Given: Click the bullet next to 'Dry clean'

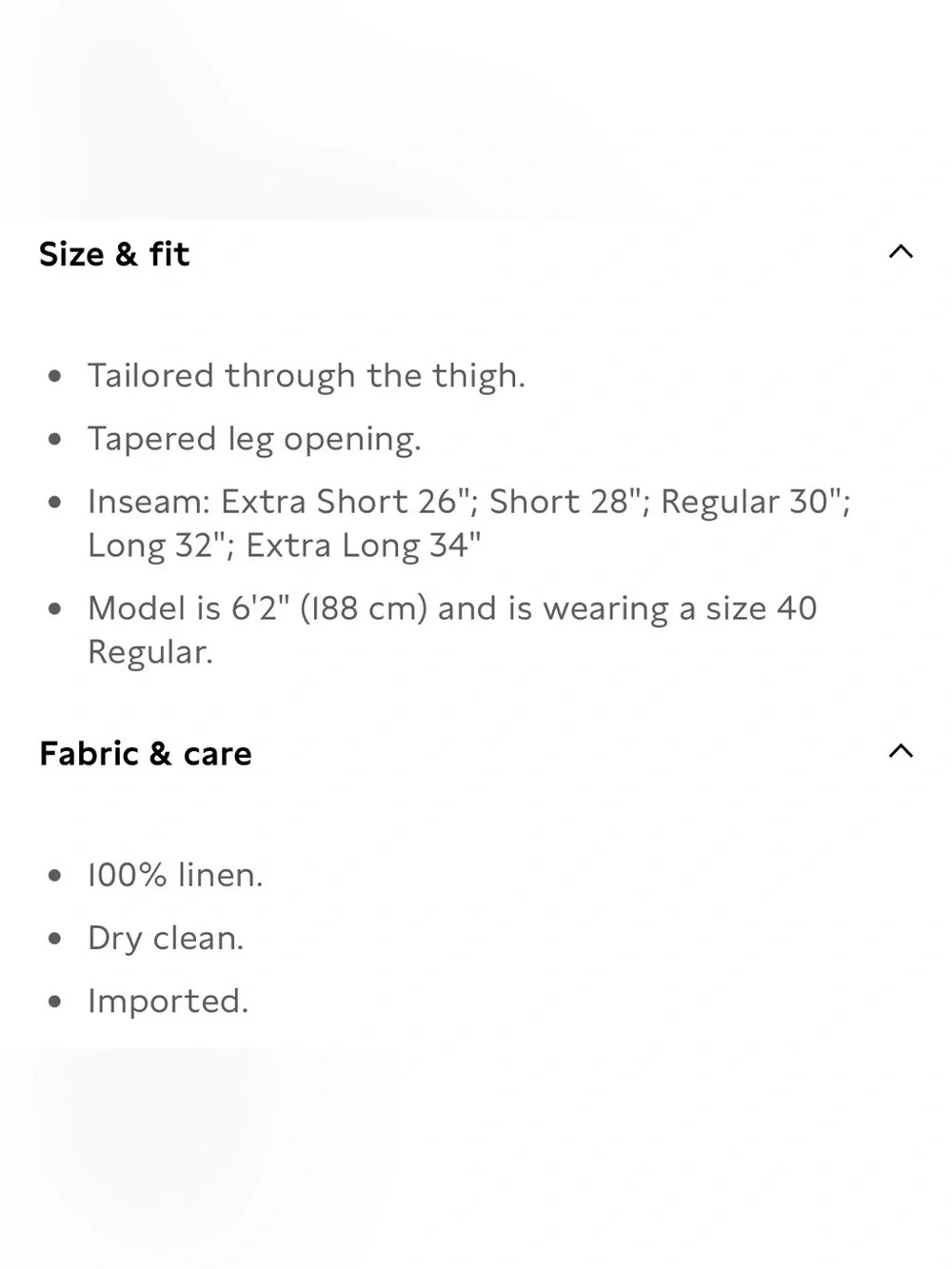Looking at the screenshot, I should (x=55, y=939).
